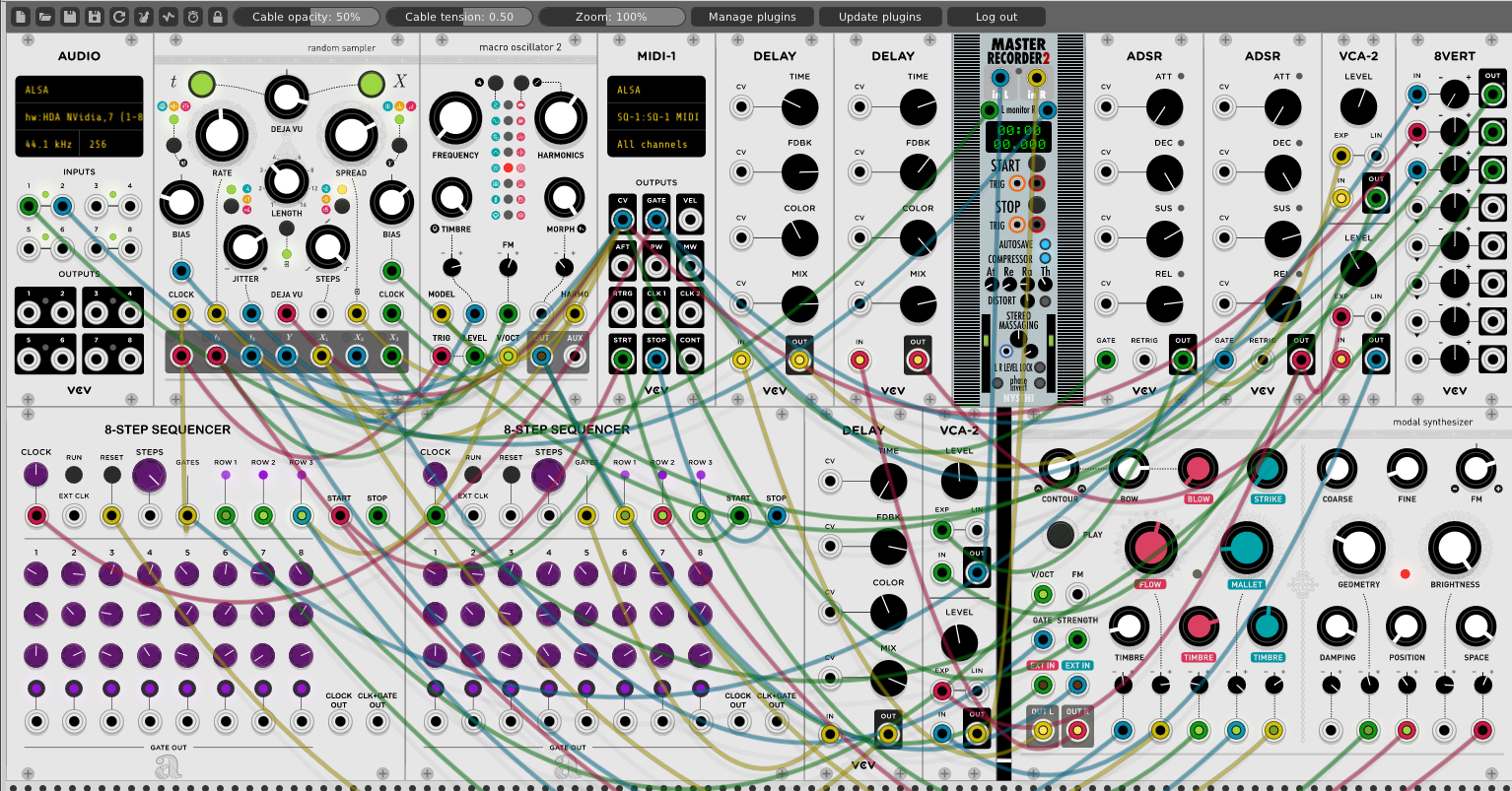Click macro oscillator 2 V/OCT input jack
This screenshot has height=791, width=1512.
(508, 357)
